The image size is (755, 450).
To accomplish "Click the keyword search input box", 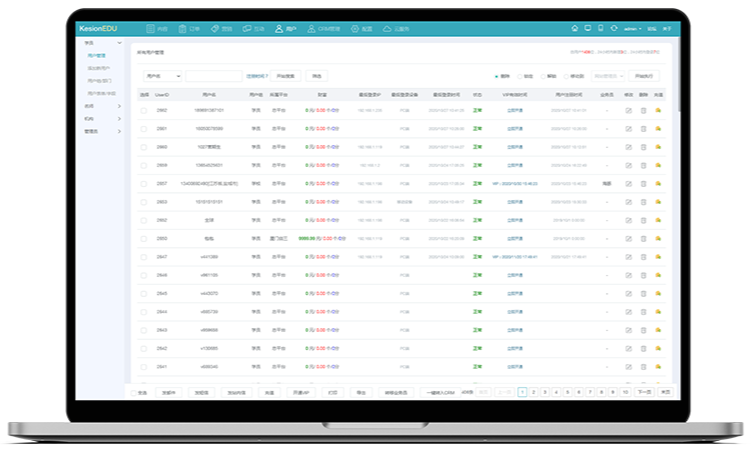I will click(x=214, y=76).
